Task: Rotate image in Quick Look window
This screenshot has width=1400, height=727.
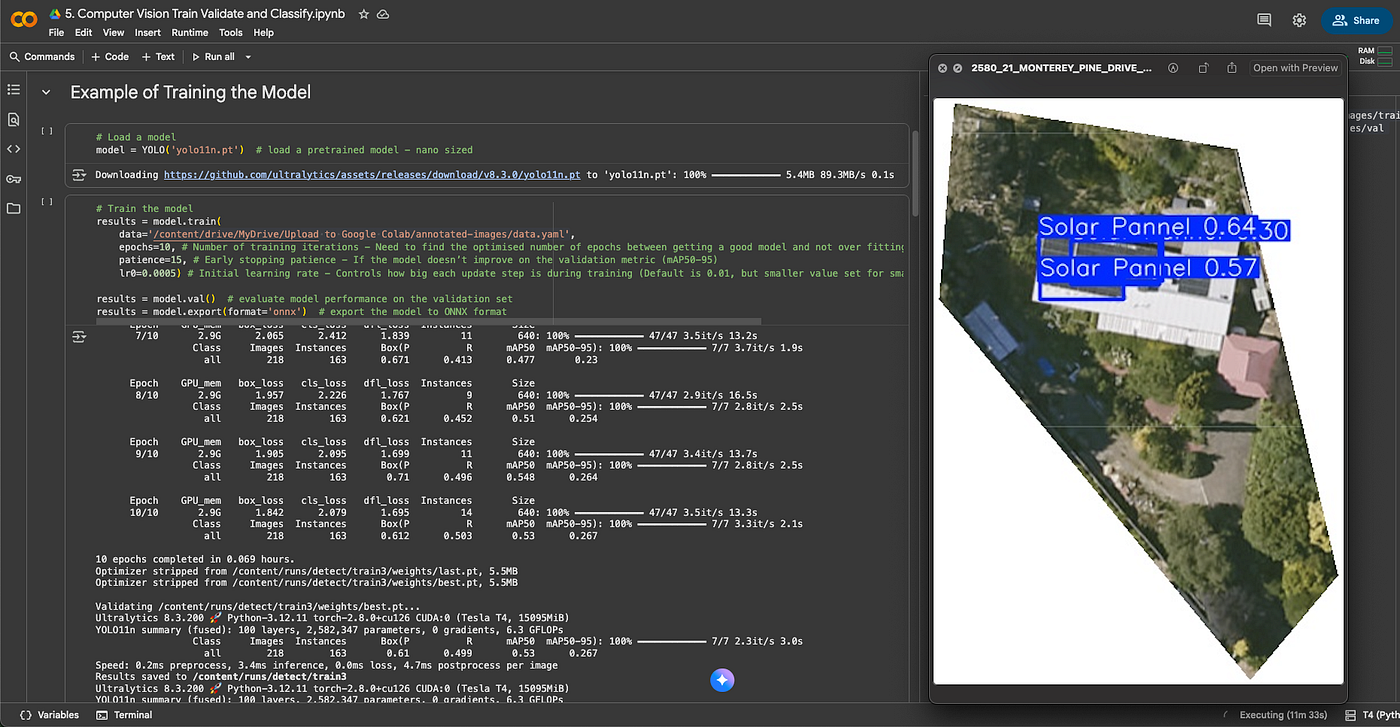Action: (1204, 68)
